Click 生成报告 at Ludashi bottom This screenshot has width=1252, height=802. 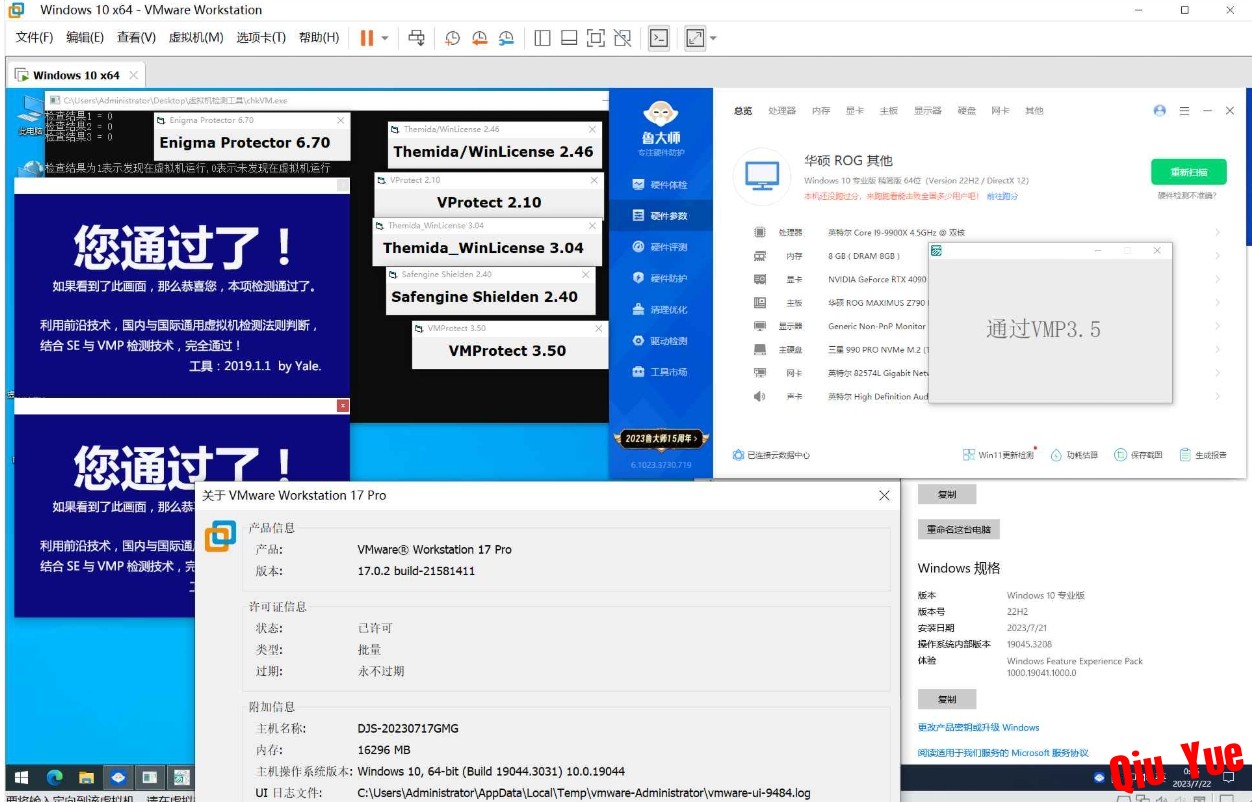(1203, 455)
